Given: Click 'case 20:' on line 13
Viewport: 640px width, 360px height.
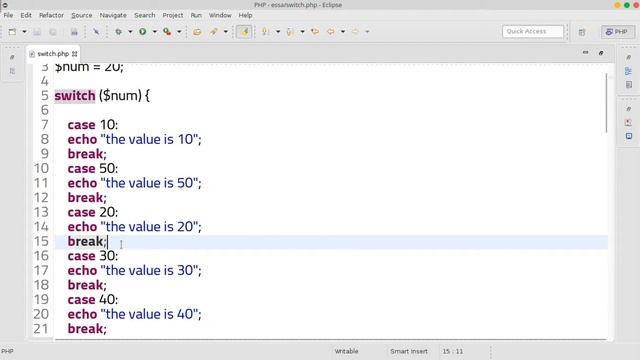Looking at the screenshot, I should point(93,212).
